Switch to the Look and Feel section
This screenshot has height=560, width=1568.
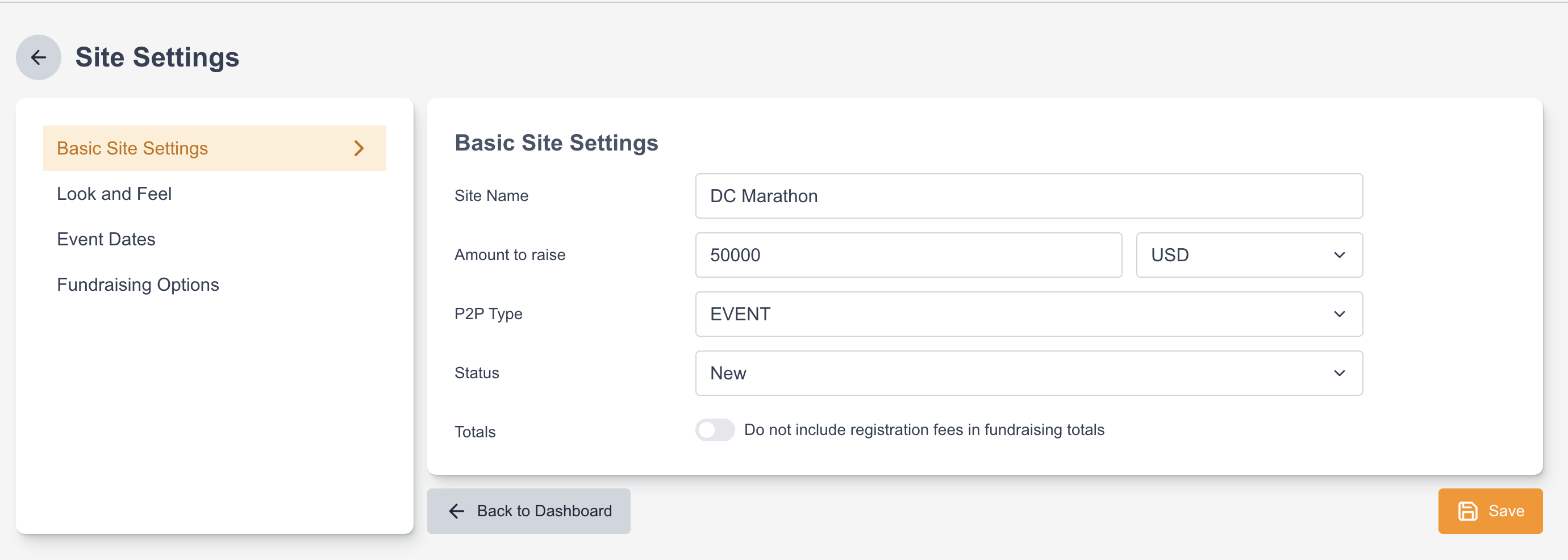[114, 194]
